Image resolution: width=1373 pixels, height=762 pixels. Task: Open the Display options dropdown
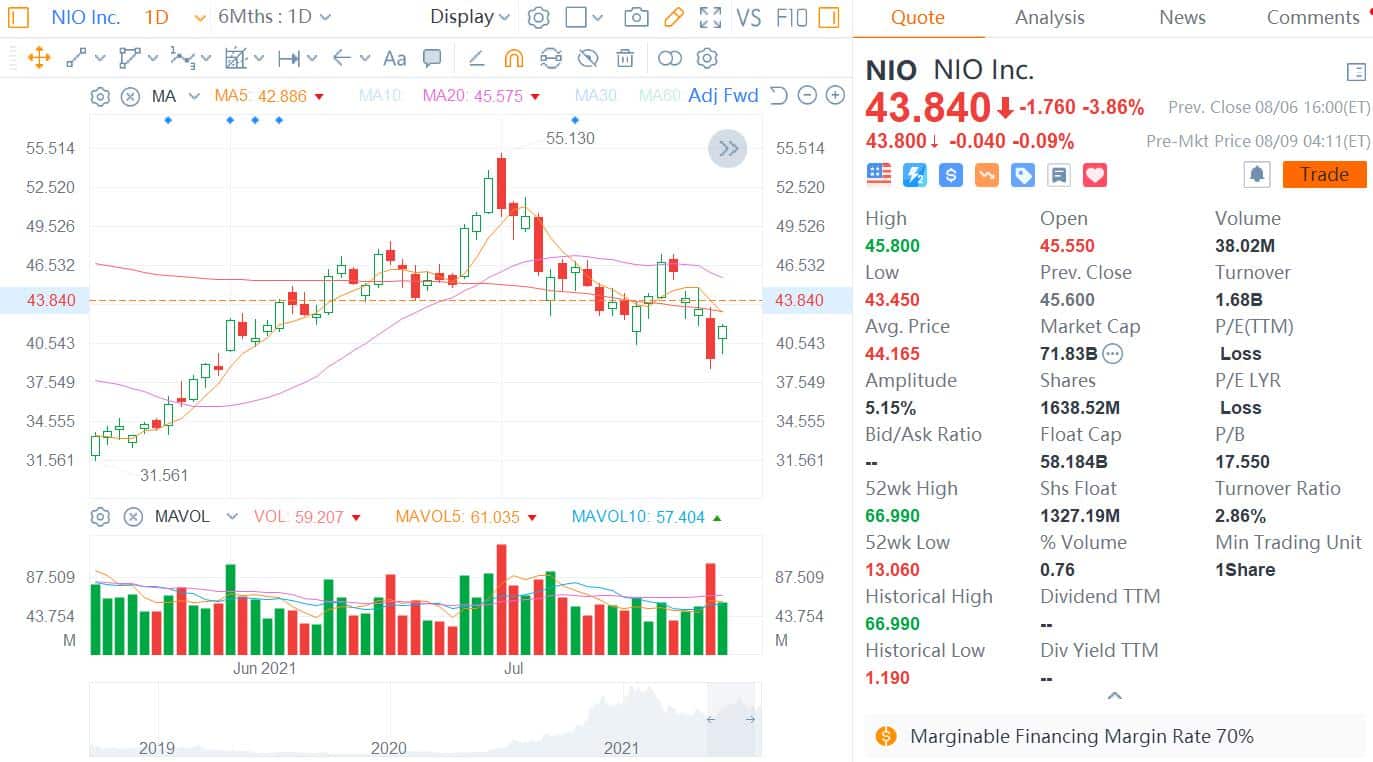pyautogui.click(x=468, y=17)
